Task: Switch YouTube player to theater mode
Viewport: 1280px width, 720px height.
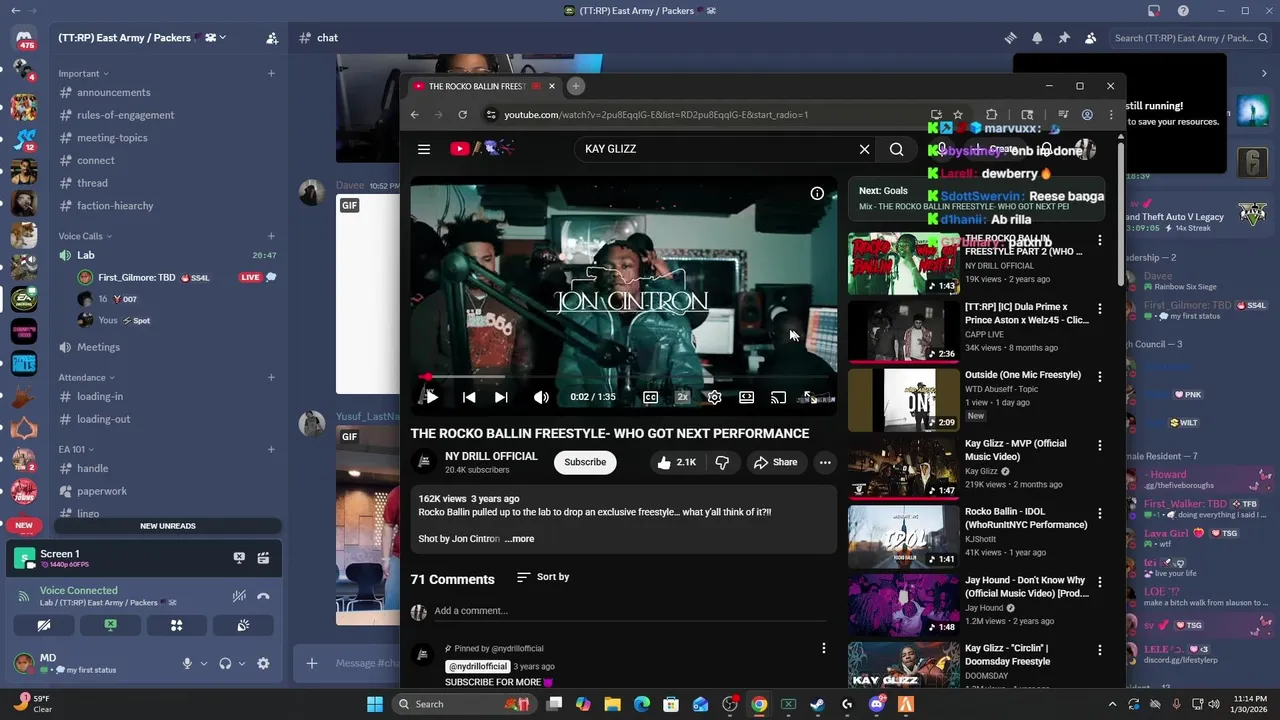Action: coord(746,397)
